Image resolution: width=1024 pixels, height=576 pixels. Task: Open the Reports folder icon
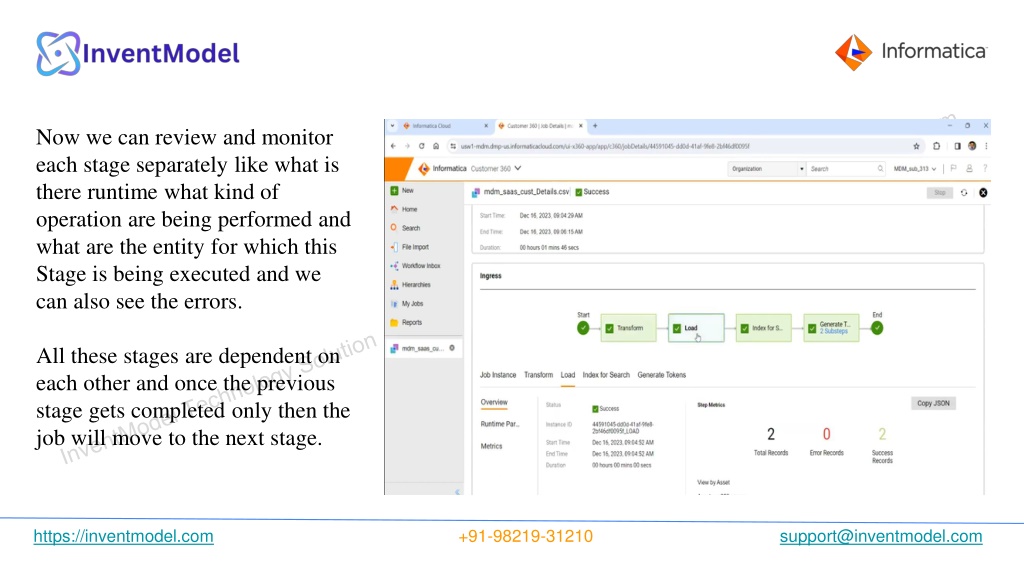(394, 323)
